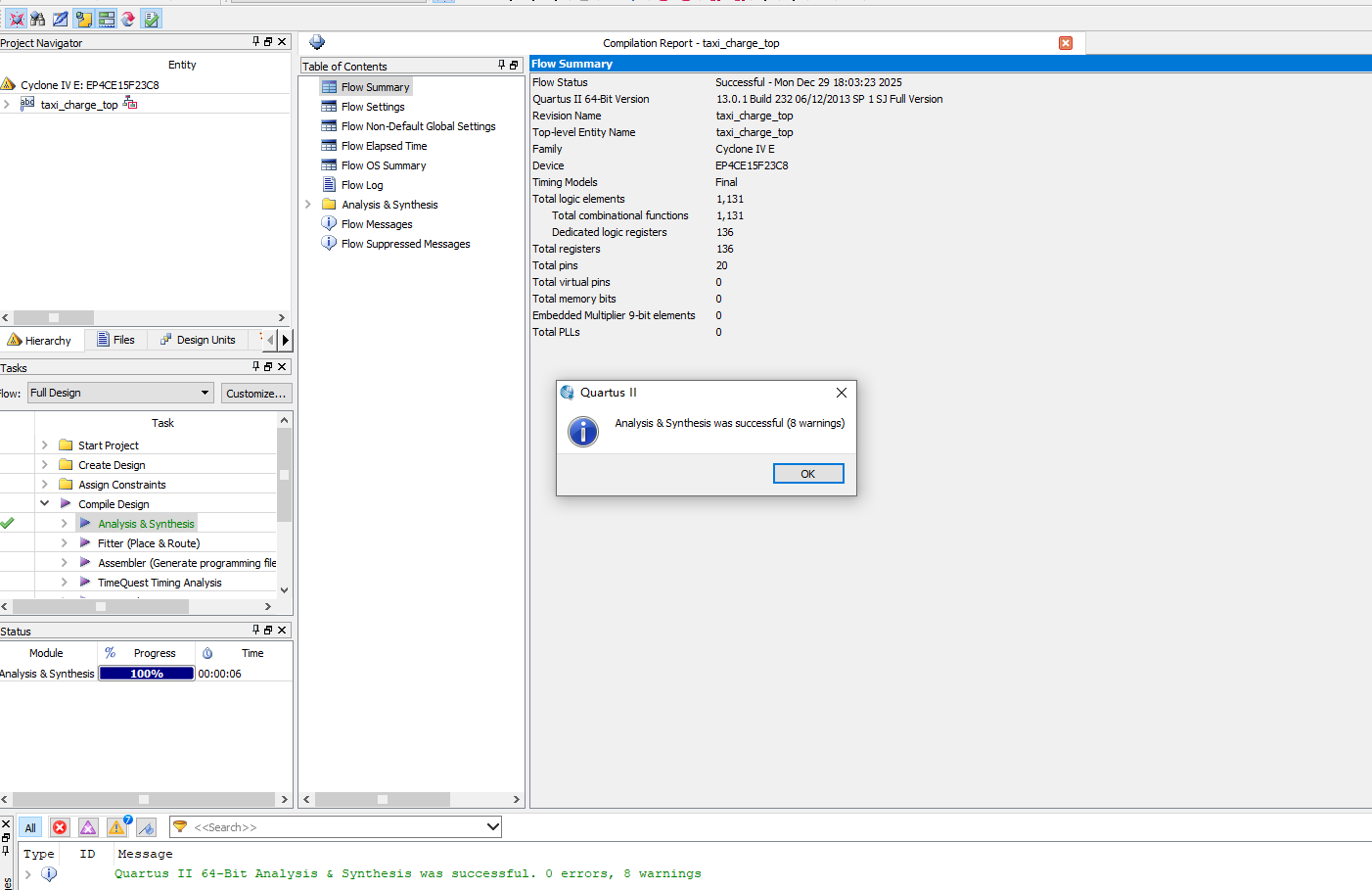Click the blue pen edit icon in the toolbar
Image resolution: width=1372 pixels, height=890 pixels.
point(61,19)
